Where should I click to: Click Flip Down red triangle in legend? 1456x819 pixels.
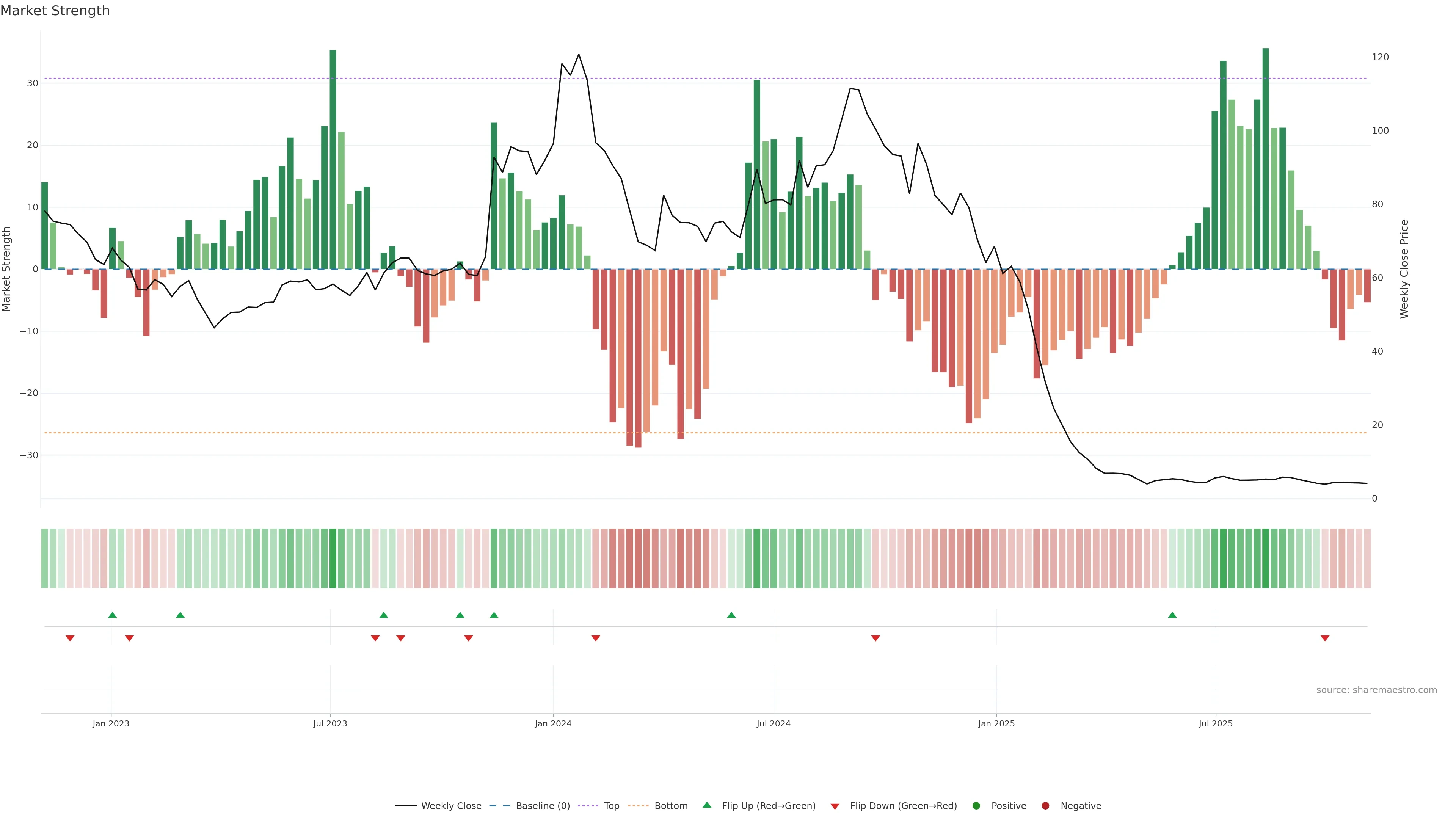click(x=835, y=806)
